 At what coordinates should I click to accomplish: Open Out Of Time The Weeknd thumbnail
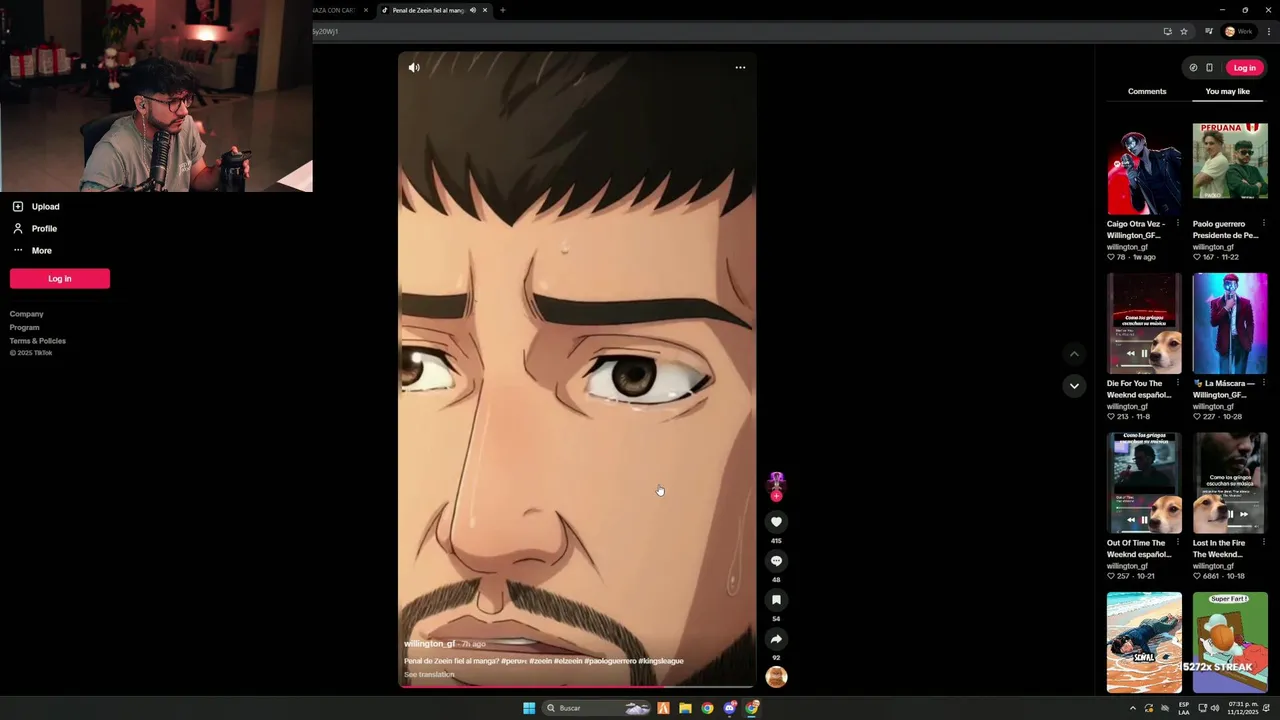(1144, 483)
